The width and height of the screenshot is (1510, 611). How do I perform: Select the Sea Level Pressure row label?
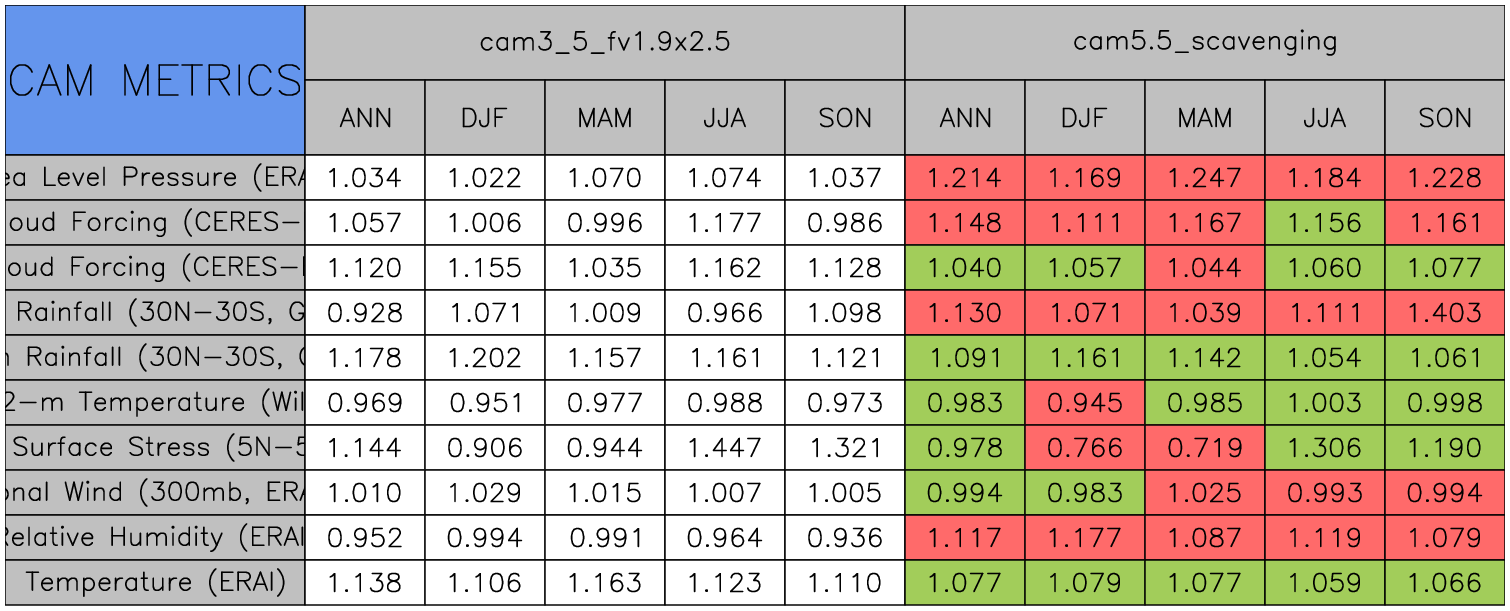155,178
